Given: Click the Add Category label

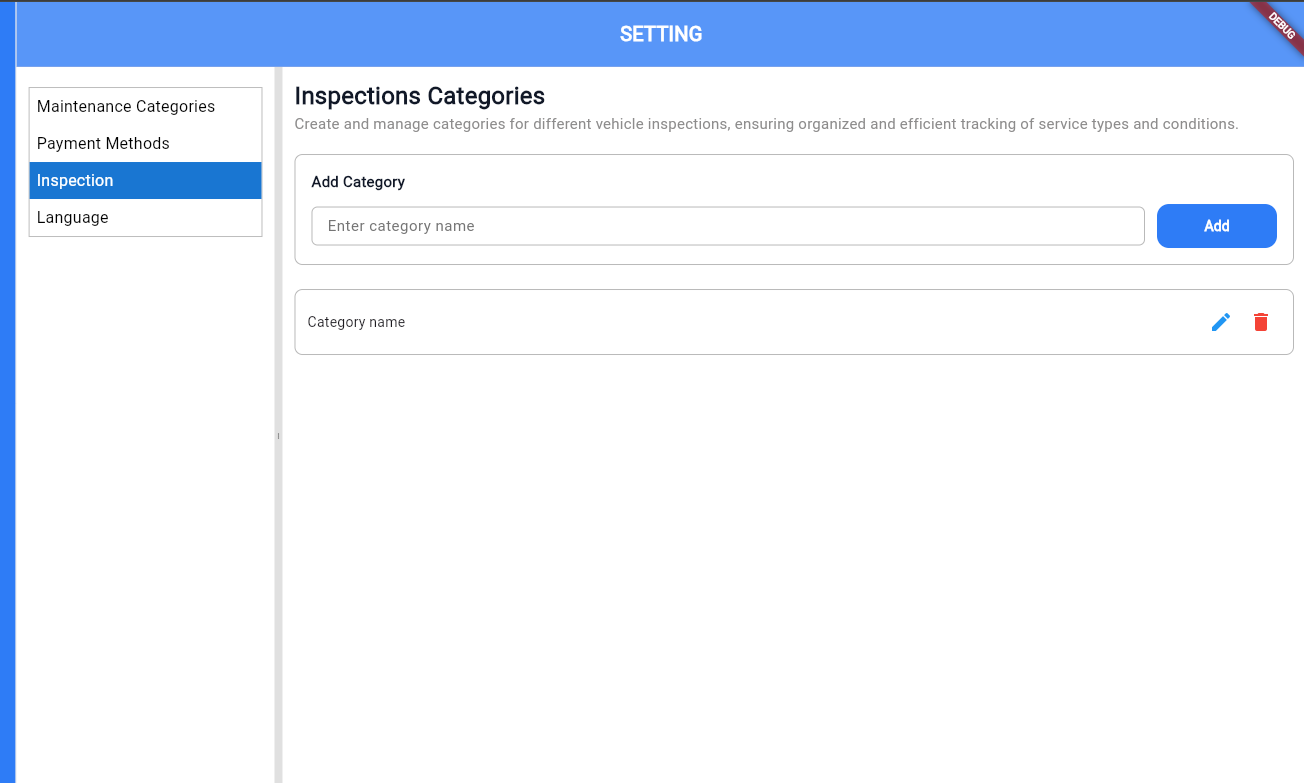Looking at the screenshot, I should pyautogui.click(x=358, y=182).
